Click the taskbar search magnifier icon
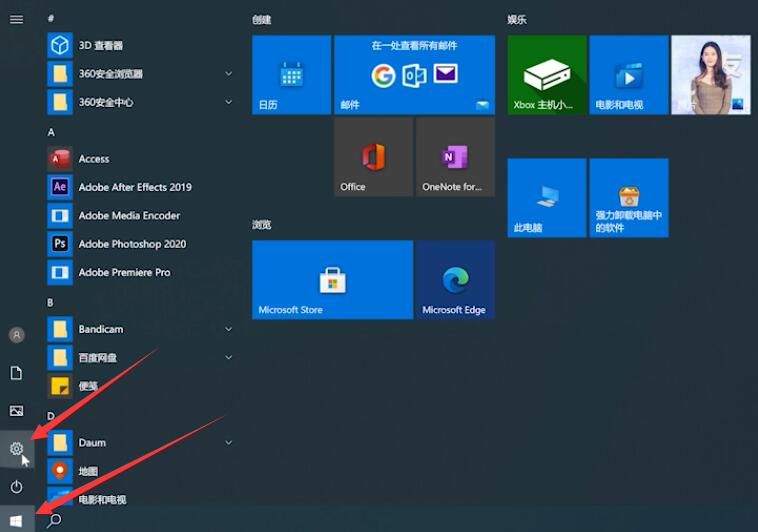Image resolution: width=758 pixels, height=532 pixels. [x=54, y=520]
